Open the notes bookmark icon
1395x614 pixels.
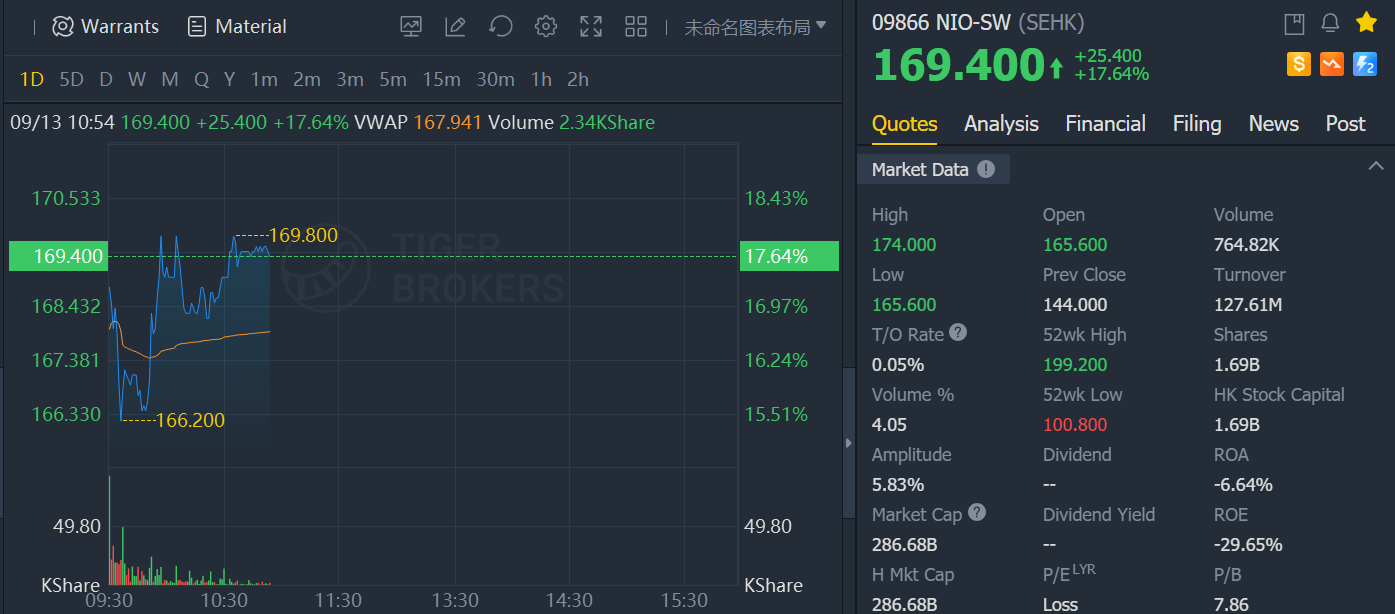coord(1294,23)
